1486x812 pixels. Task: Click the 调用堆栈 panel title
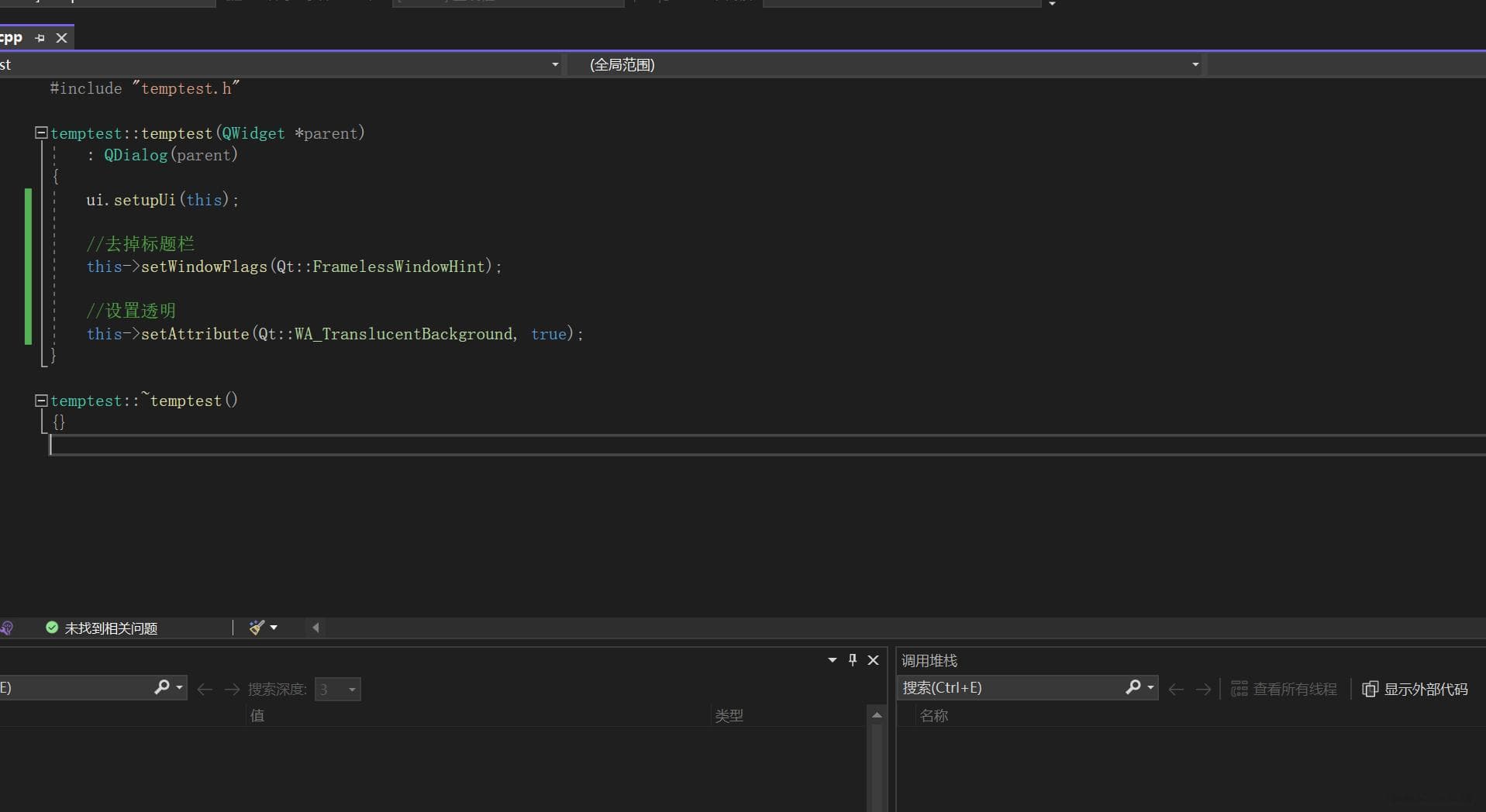929,660
